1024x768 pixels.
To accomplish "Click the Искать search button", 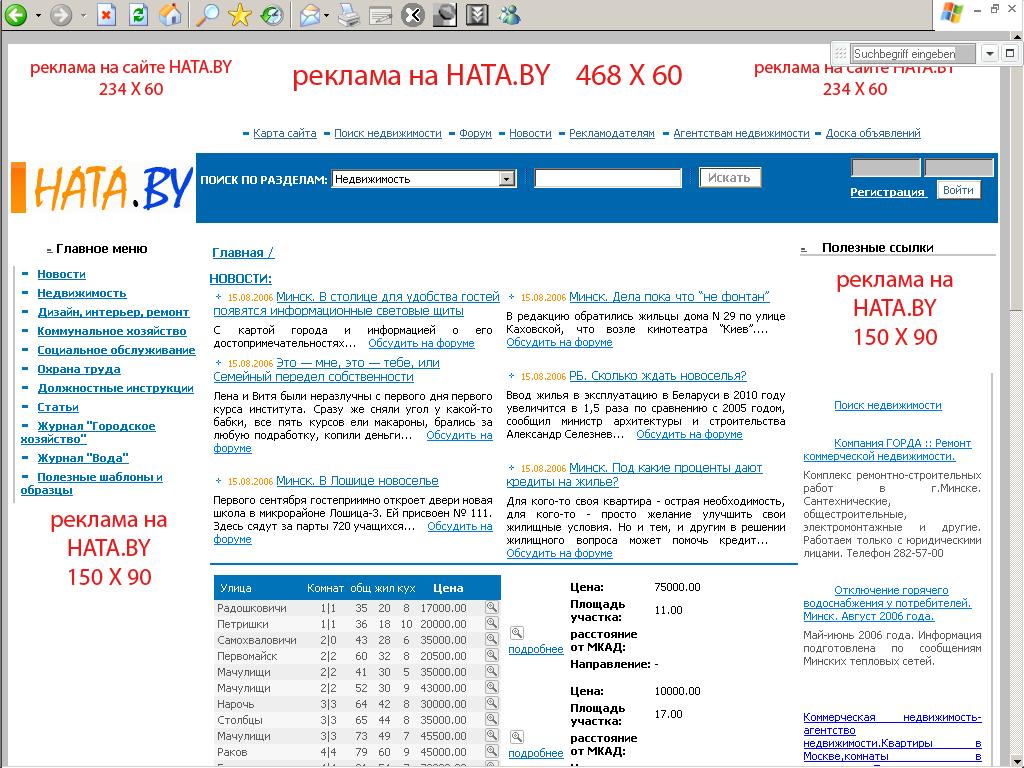I will 729,178.
